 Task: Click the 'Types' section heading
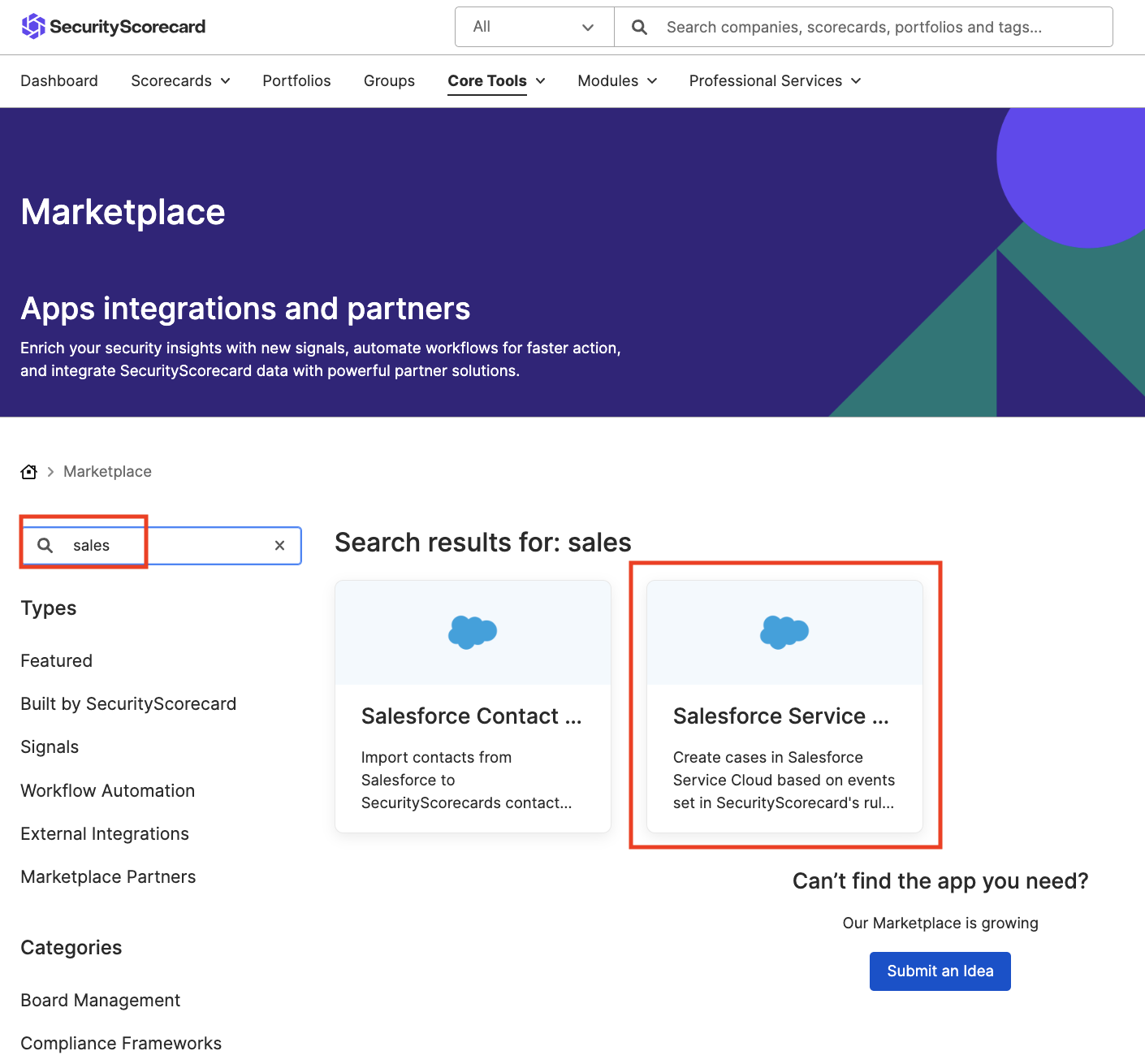point(49,608)
